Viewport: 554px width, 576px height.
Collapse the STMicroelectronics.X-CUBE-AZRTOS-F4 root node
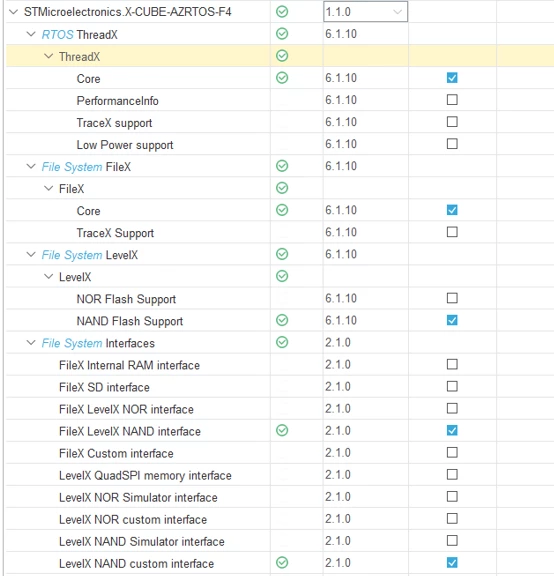coord(14,12)
